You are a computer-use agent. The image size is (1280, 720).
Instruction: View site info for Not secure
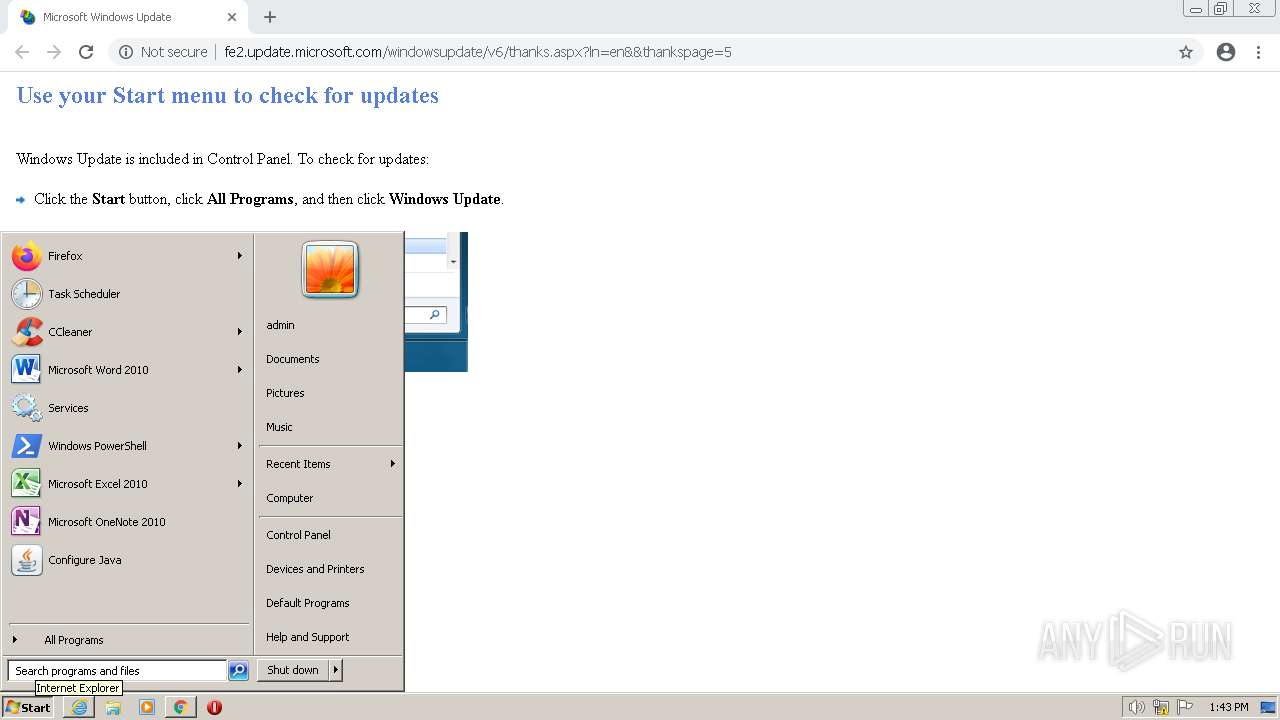tap(163, 52)
